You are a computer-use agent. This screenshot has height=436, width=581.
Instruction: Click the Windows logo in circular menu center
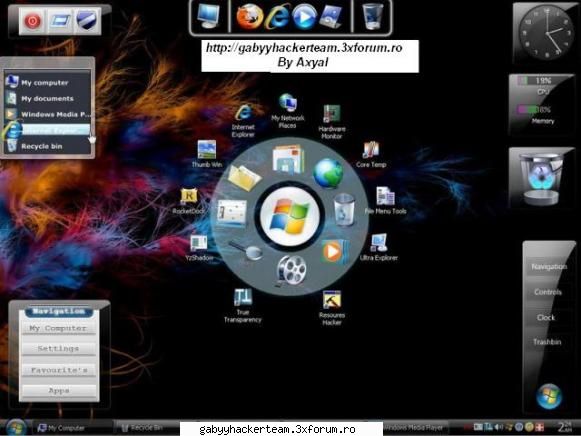(289, 216)
